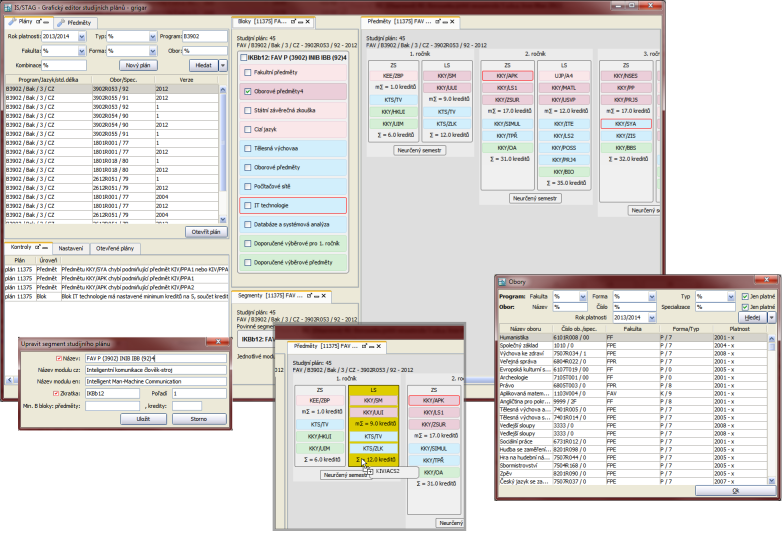Click left arrow of Kontroly horizontal scrollbar
This screenshot has height=534, width=784.
coord(10,380)
